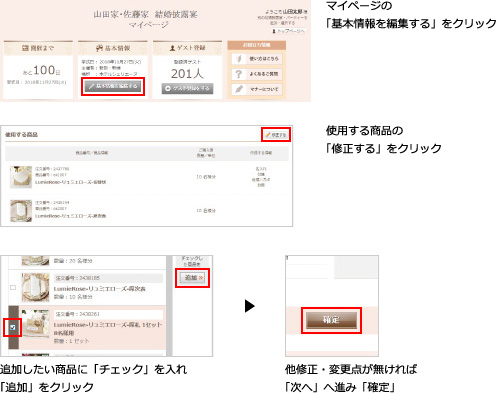Image resolution: width=497 pixels, height=394 pixels.
Task: Click 修正する pencil button in 使用する商品
Action: tap(276, 135)
